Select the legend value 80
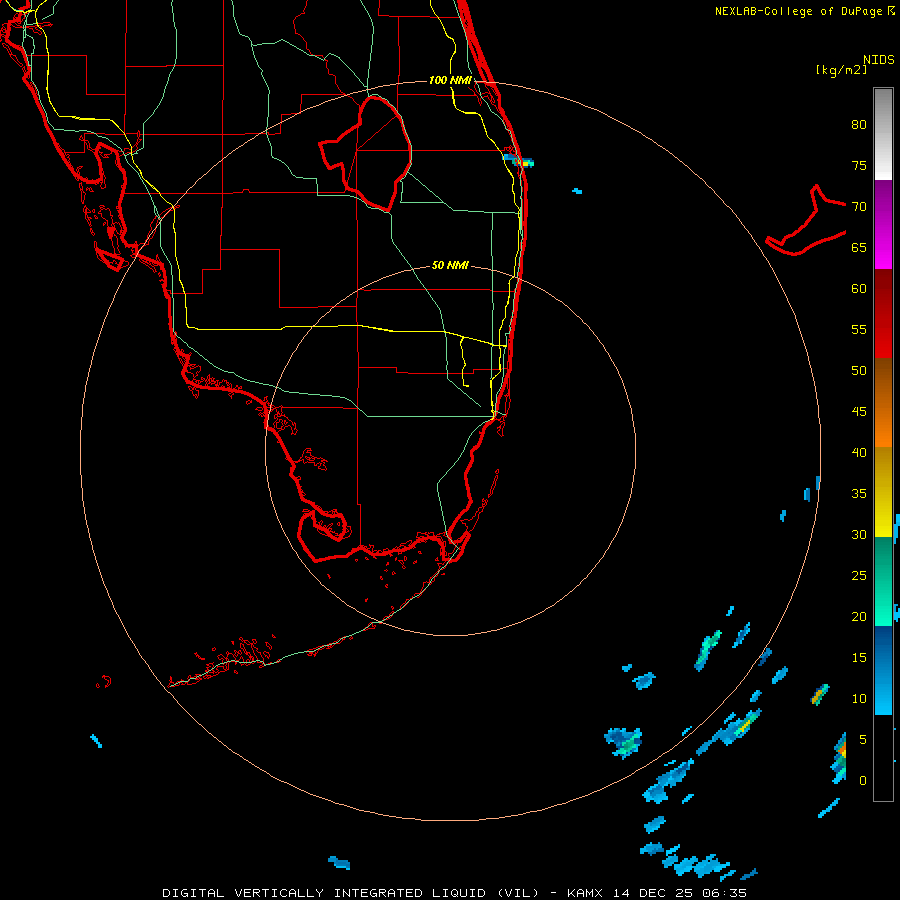This screenshot has height=900, width=900. 859,125
